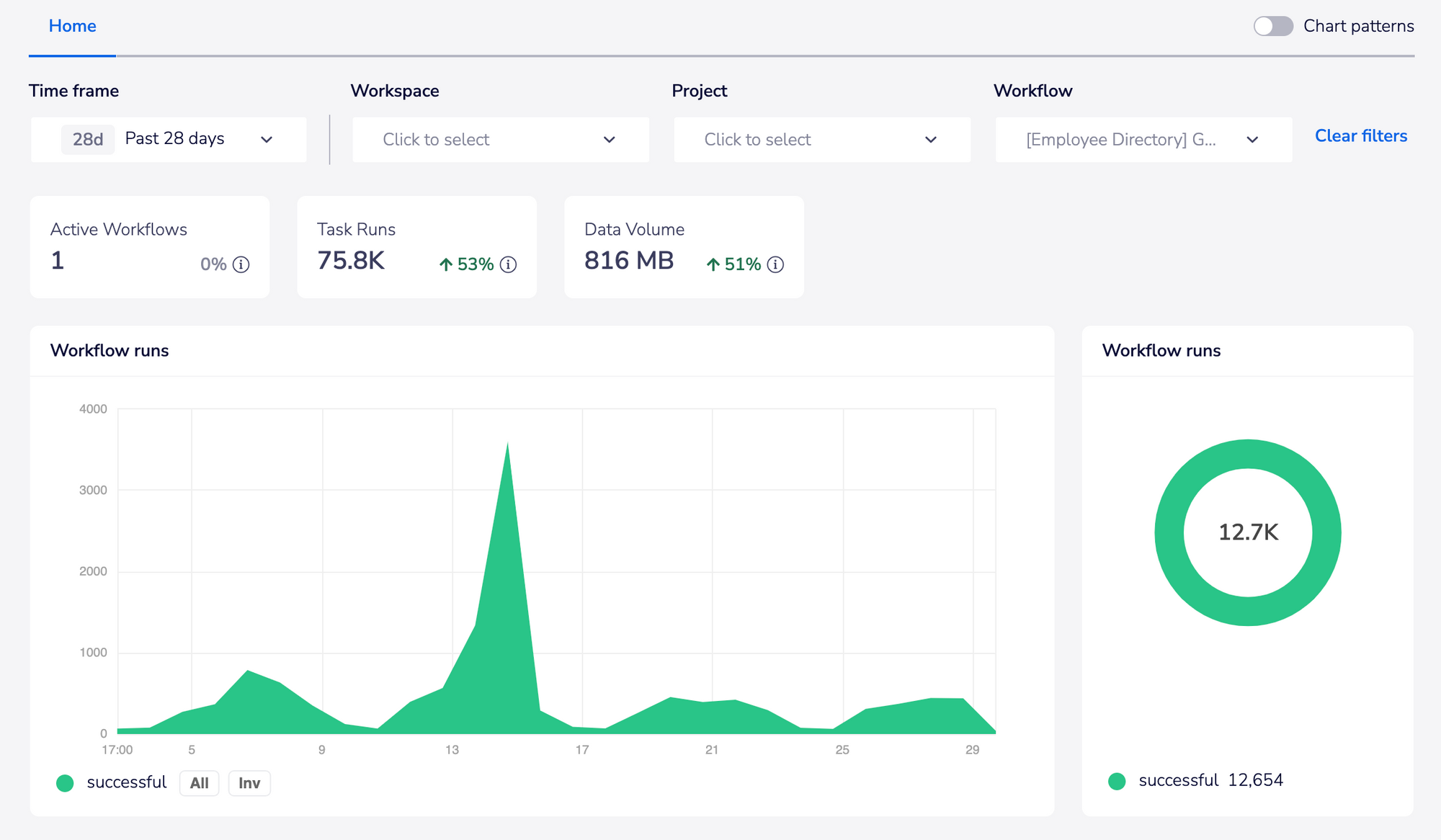1441x840 pixels.
Task: Enable the Chart patterns toggle
Action: point(1273,27)
